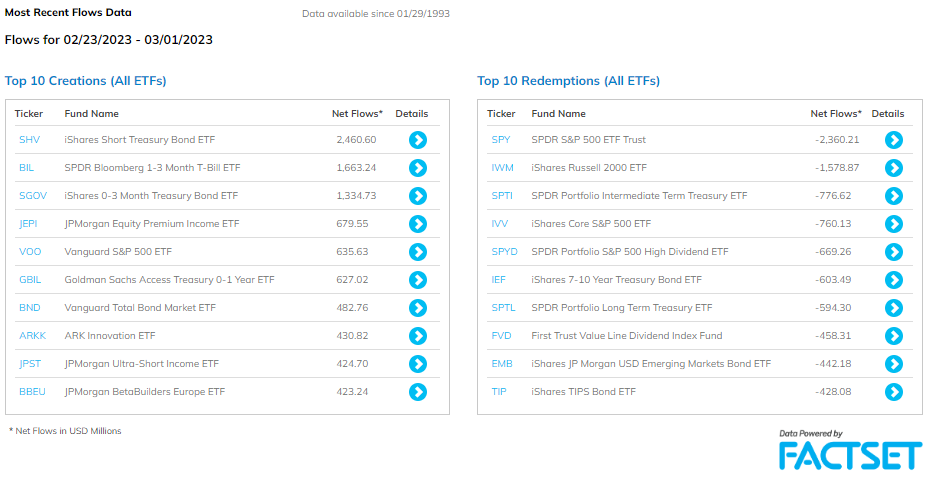Image resolution: width=927 pixels, height=477 pixels.
Task: Open details arrow for IVV row
Action: click(893, 224)
